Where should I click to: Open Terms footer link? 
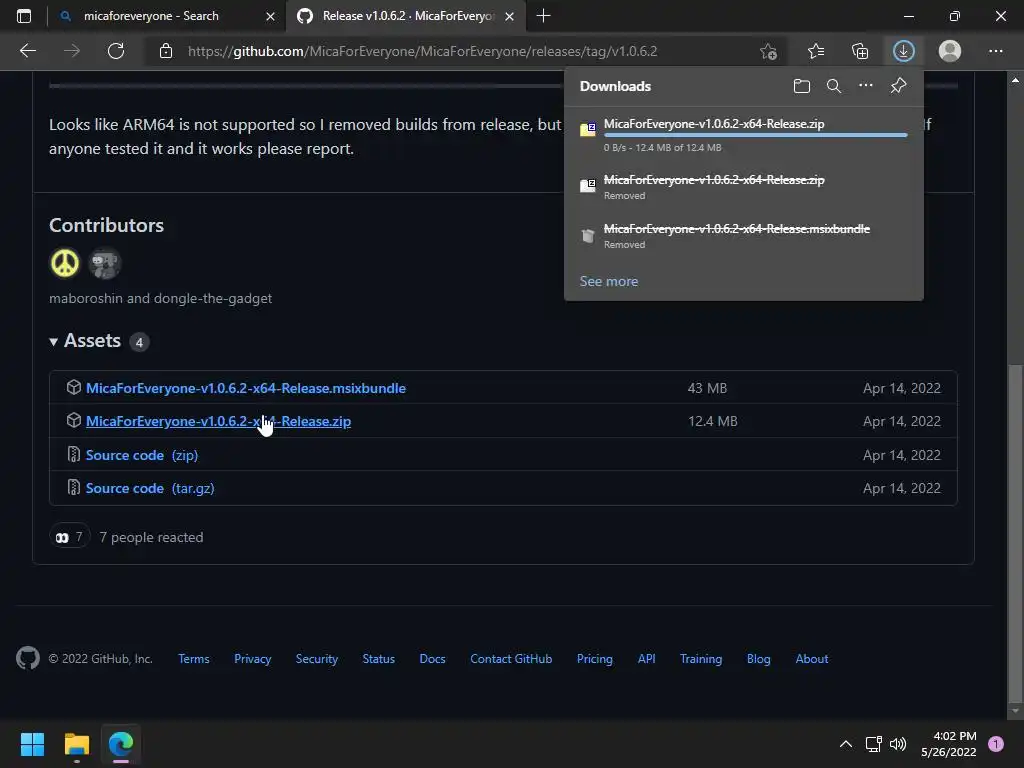coord(194,658)
